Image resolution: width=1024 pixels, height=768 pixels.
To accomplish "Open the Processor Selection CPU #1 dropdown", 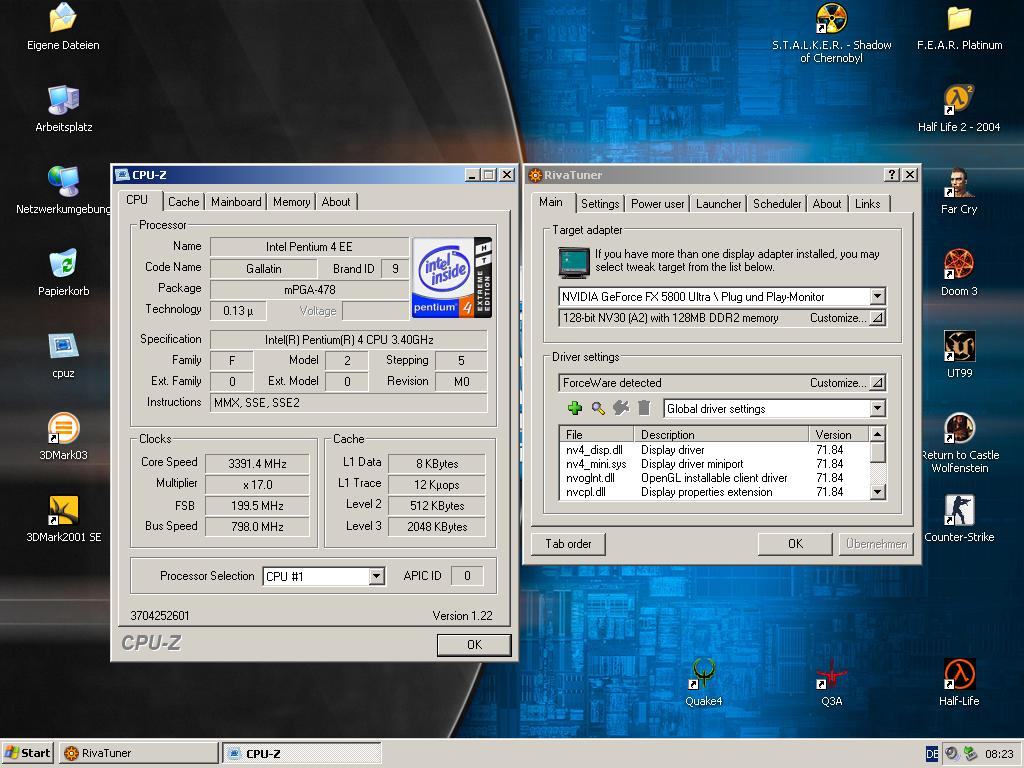I will pyautogui.click(x=376, y=576).
